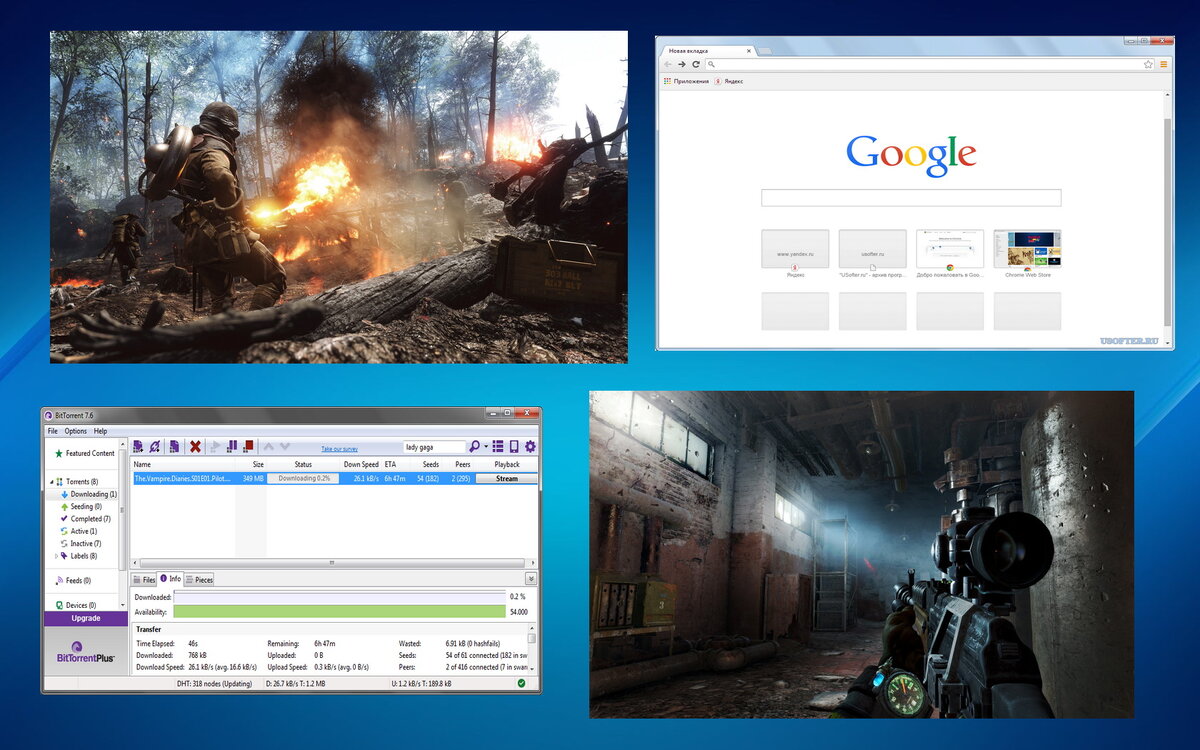Image resolution: width=1200 pixels, height=750 pixels.
Task: Open the USofter.ru thumbnail tile
Action: tap(872, 249)
